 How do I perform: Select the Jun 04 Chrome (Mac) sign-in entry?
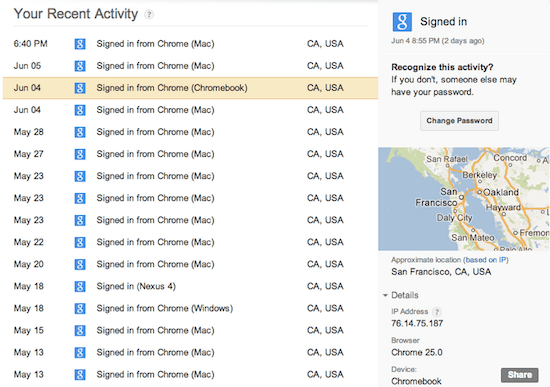pos(190,110)
